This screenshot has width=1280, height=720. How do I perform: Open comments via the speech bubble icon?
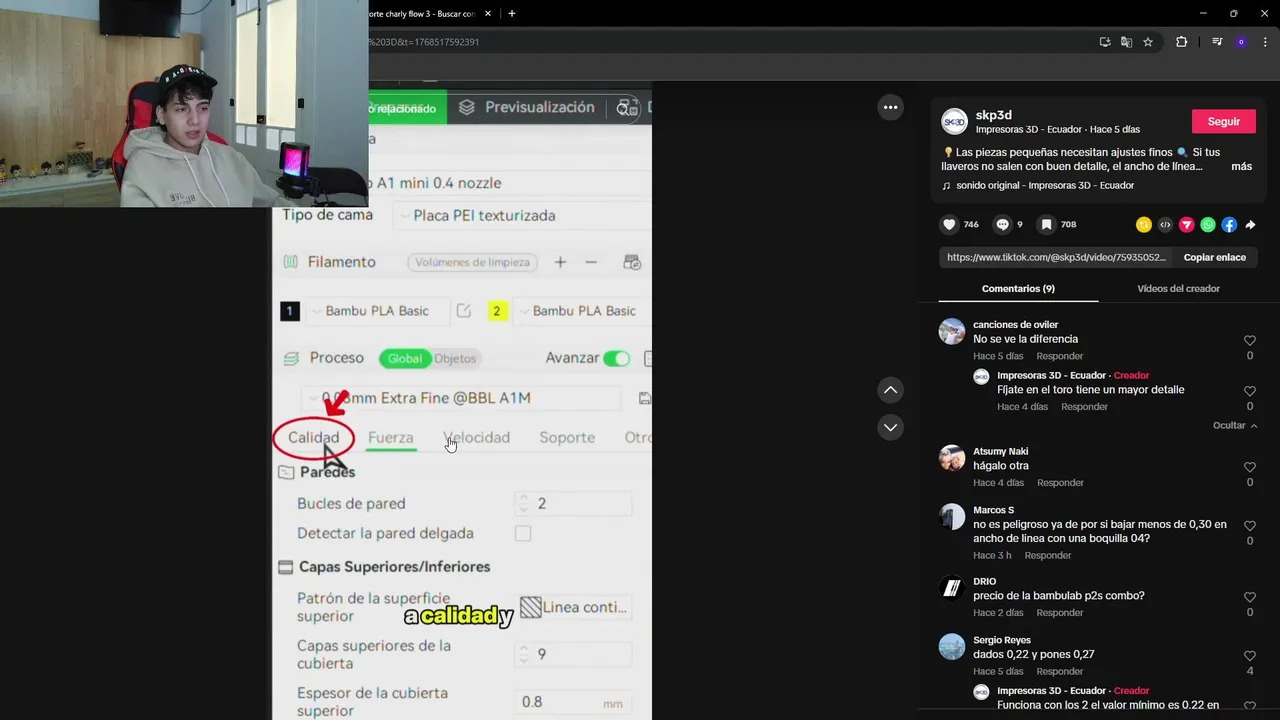[x=1003, y=225]
